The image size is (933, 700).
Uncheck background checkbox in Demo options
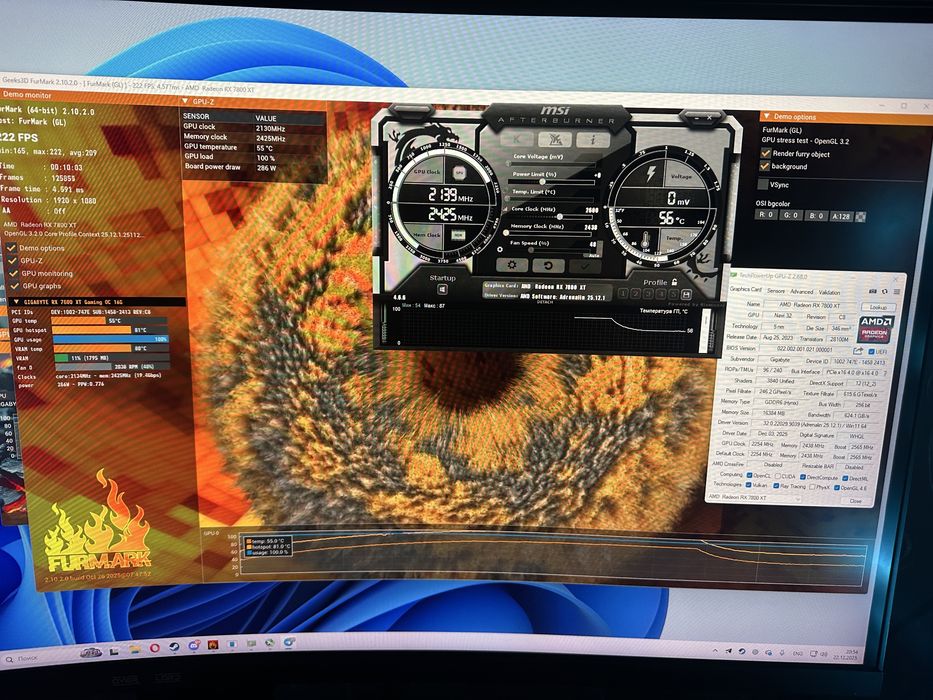(x=765, y=166)
